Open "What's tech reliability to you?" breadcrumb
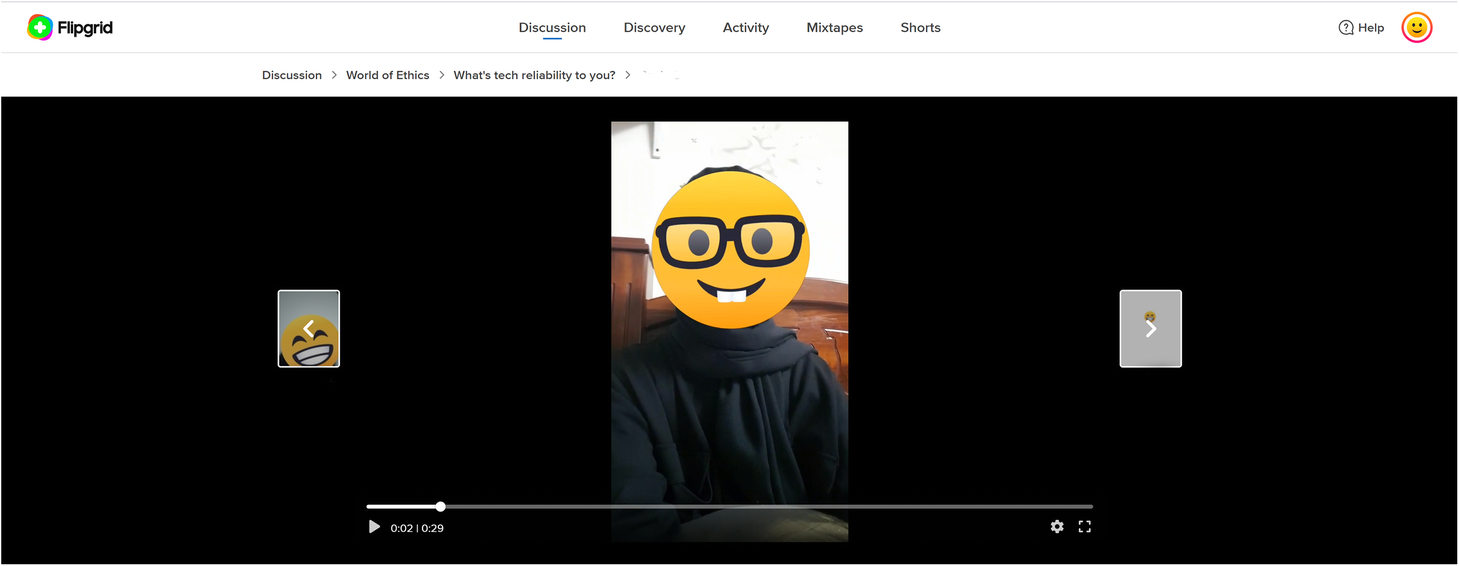 [534, 75]
